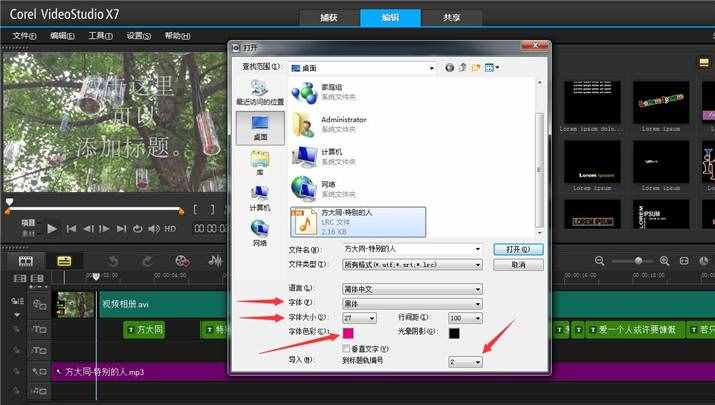
Task: Open the 帮助 menu
Action: (x=177, y=36)
